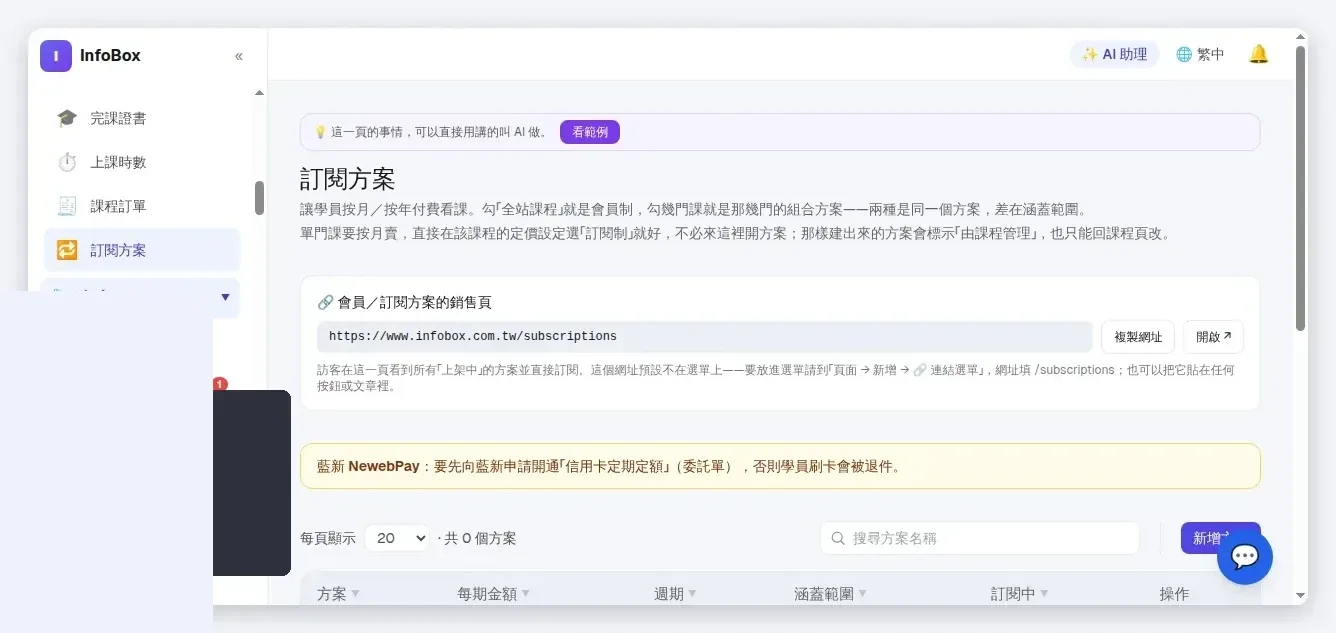Select 訂閱方案 in the sidebar

(x=142, y=250)
